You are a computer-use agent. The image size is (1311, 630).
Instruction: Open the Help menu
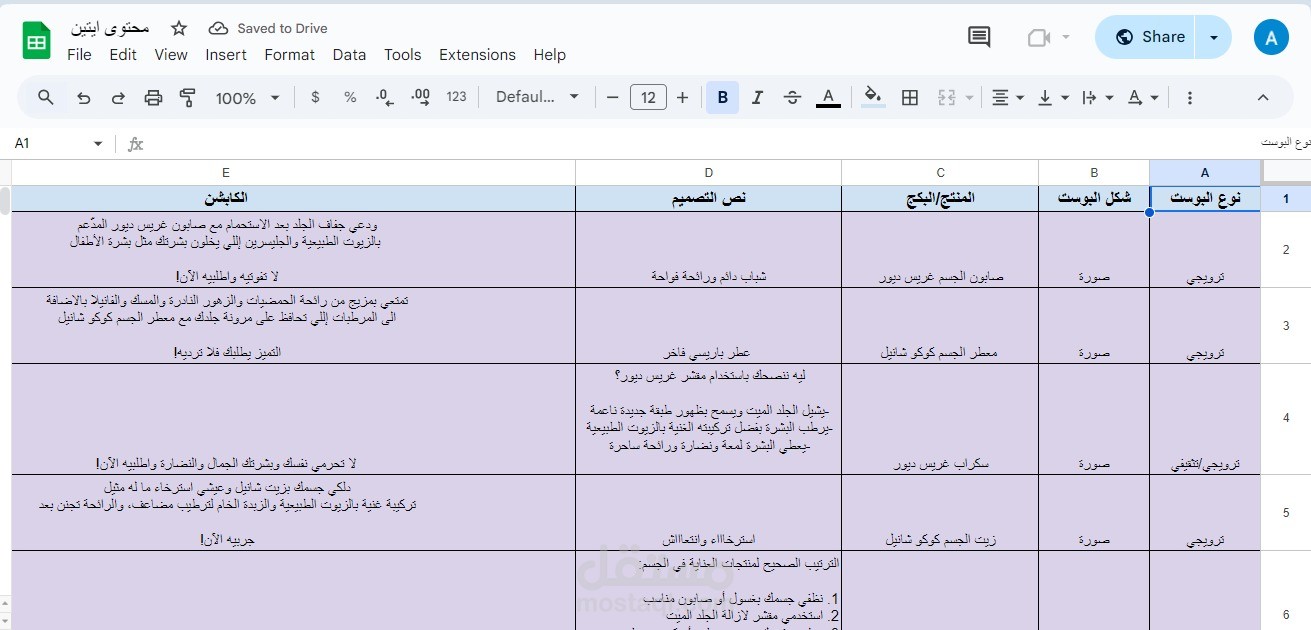point(549,55)
